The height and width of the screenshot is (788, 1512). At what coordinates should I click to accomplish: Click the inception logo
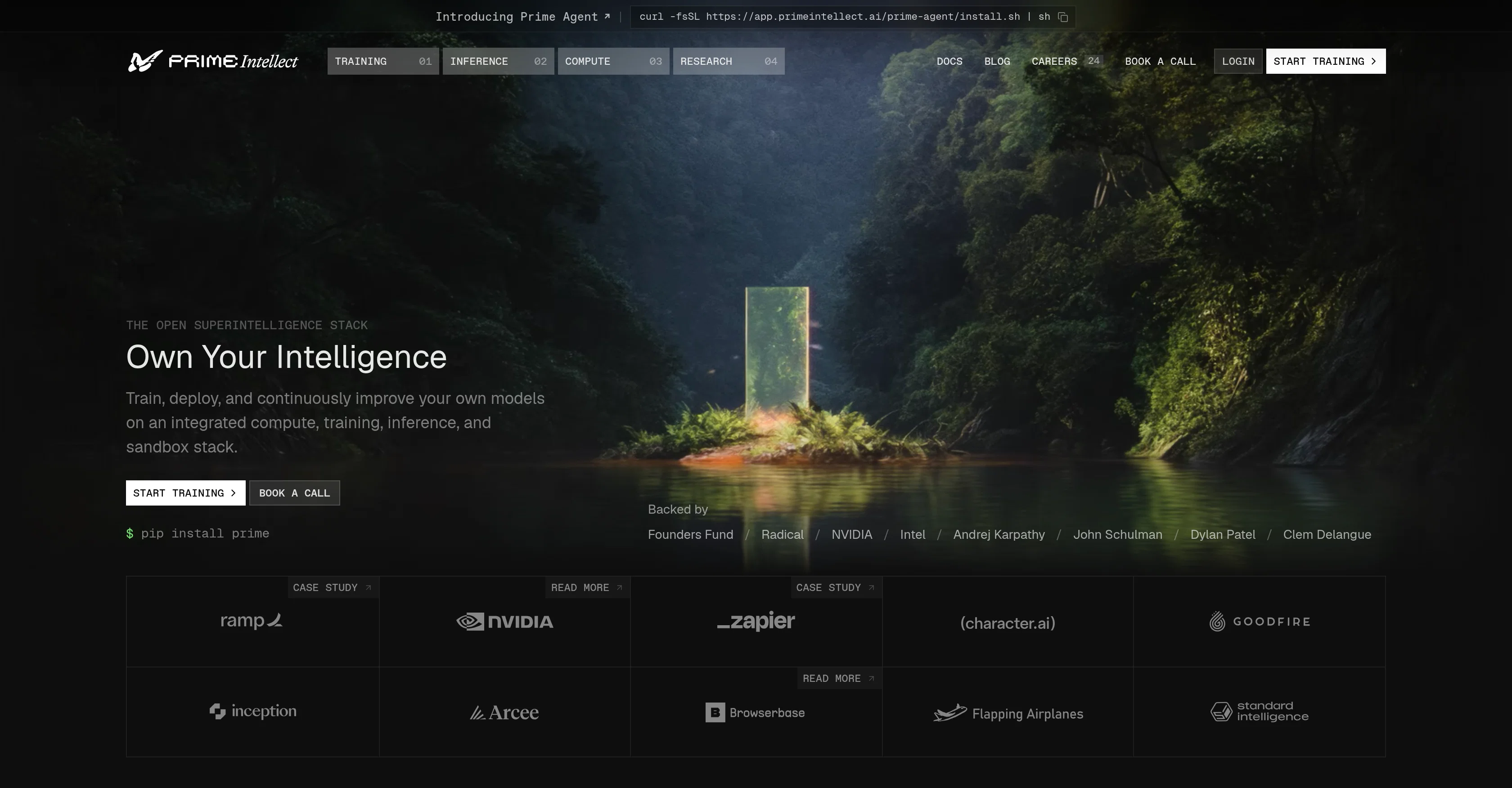pyautogui.click(x=253, y=711)
